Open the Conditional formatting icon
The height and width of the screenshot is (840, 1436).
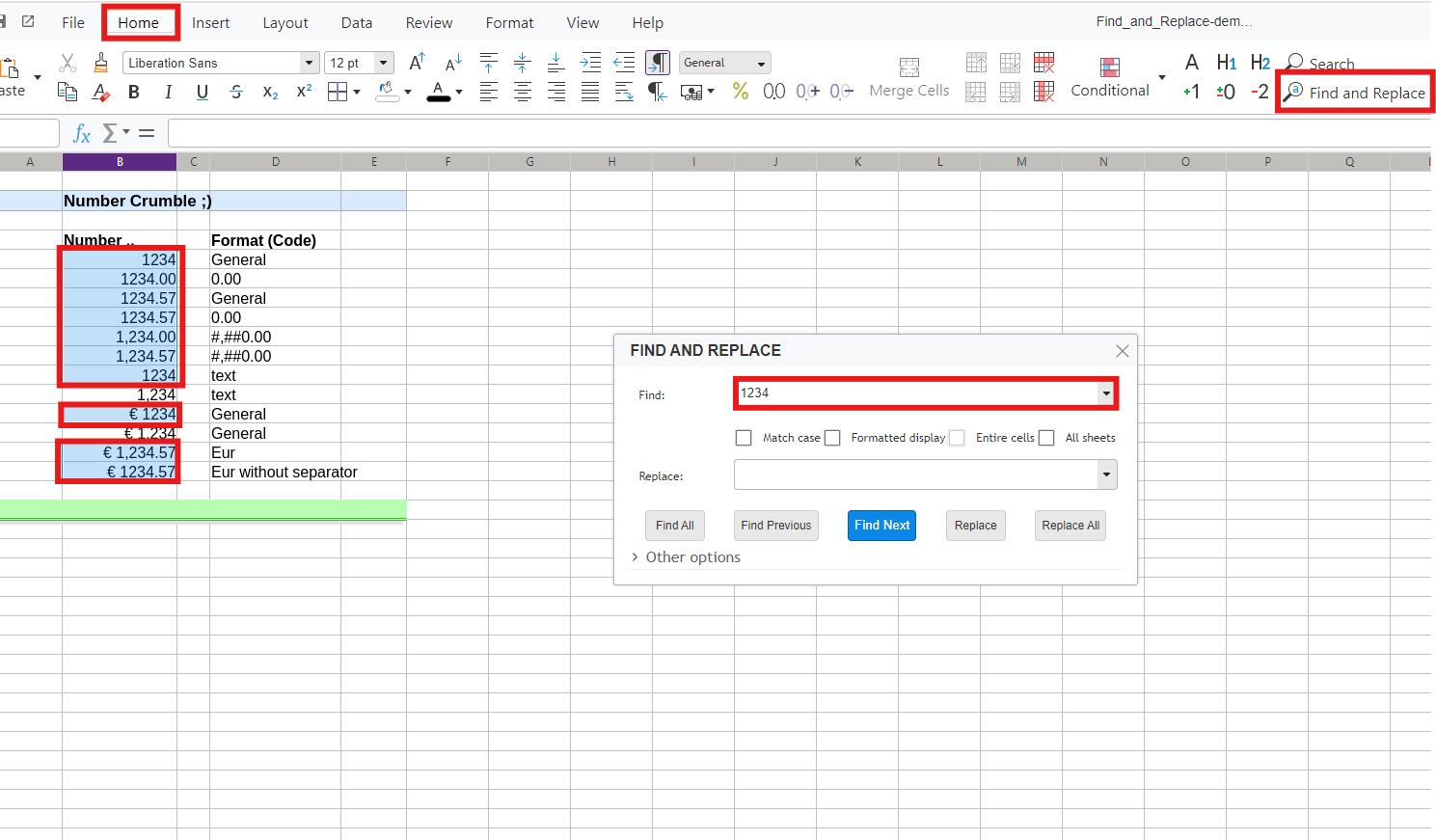pos(1109,77)
